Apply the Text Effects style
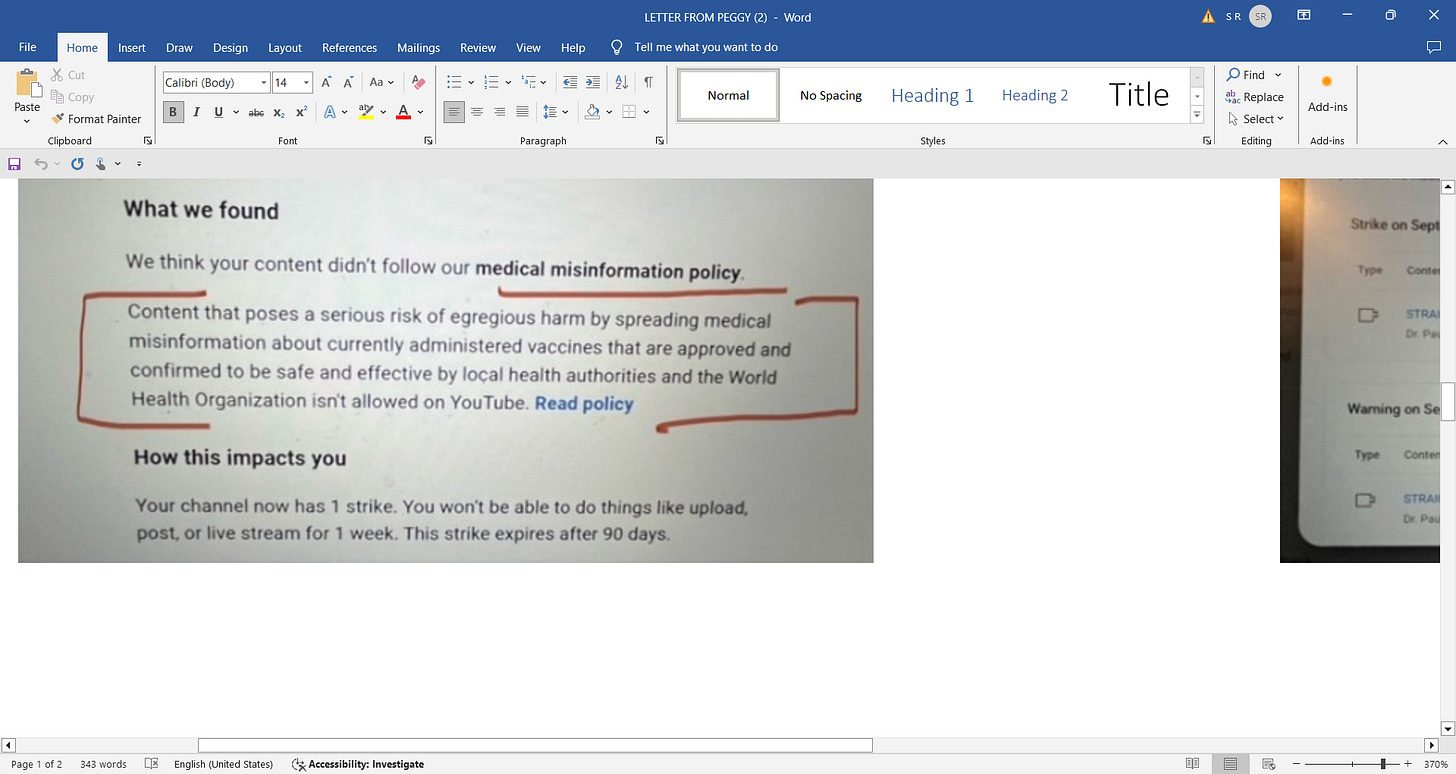The width and height of the screenshot is (1456, 774). [330, 112]
